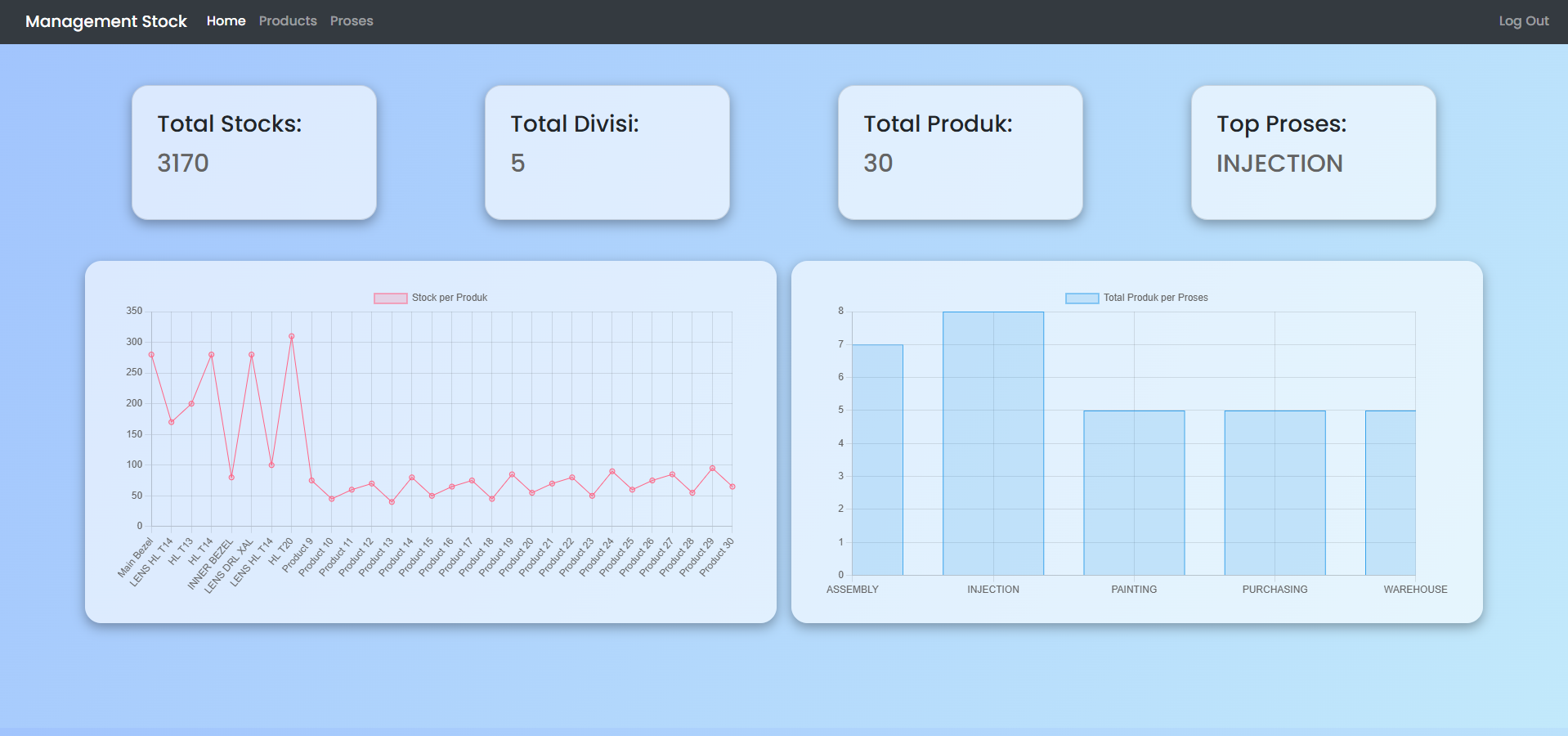This screenshot has width=1568, height=736.
Task: Open the Proses menu item
Action: [x=352, y=21]
